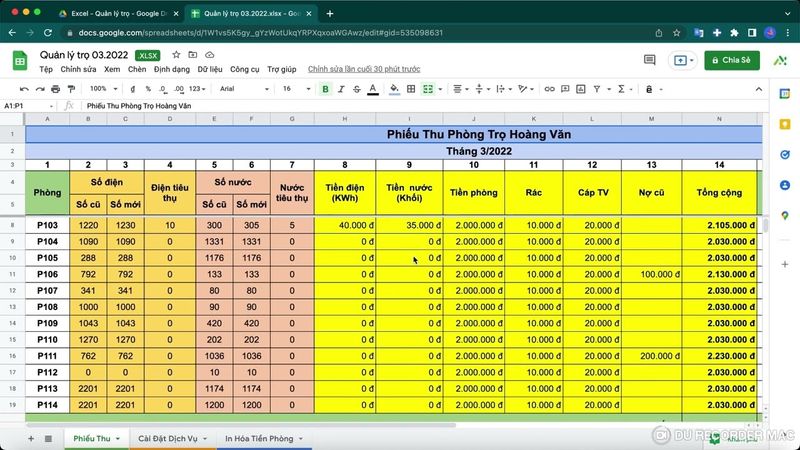Open comment history icon
The height and width of the screenshot is (450, 800).
point(649,60)
